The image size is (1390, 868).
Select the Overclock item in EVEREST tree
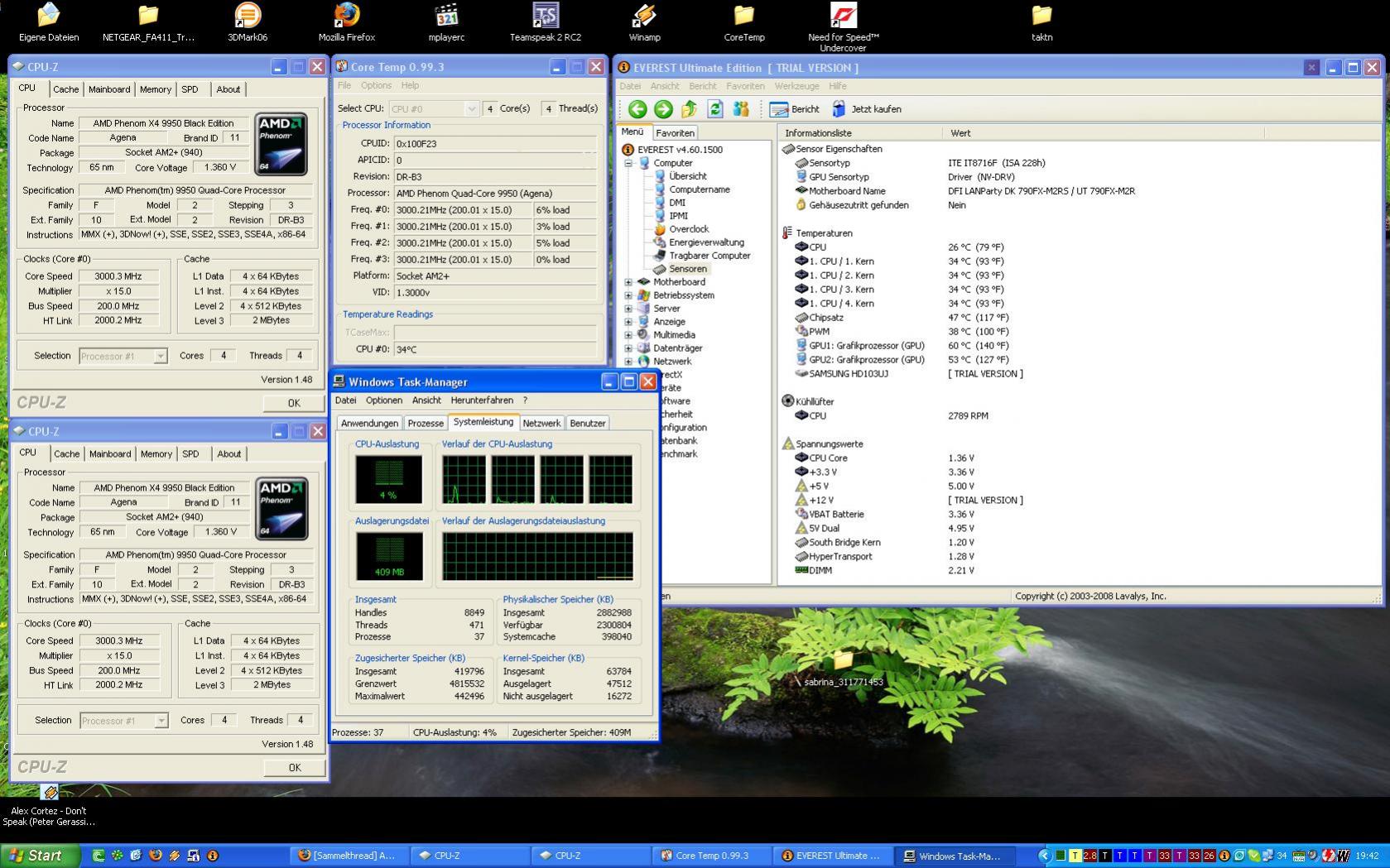(688, 229)
